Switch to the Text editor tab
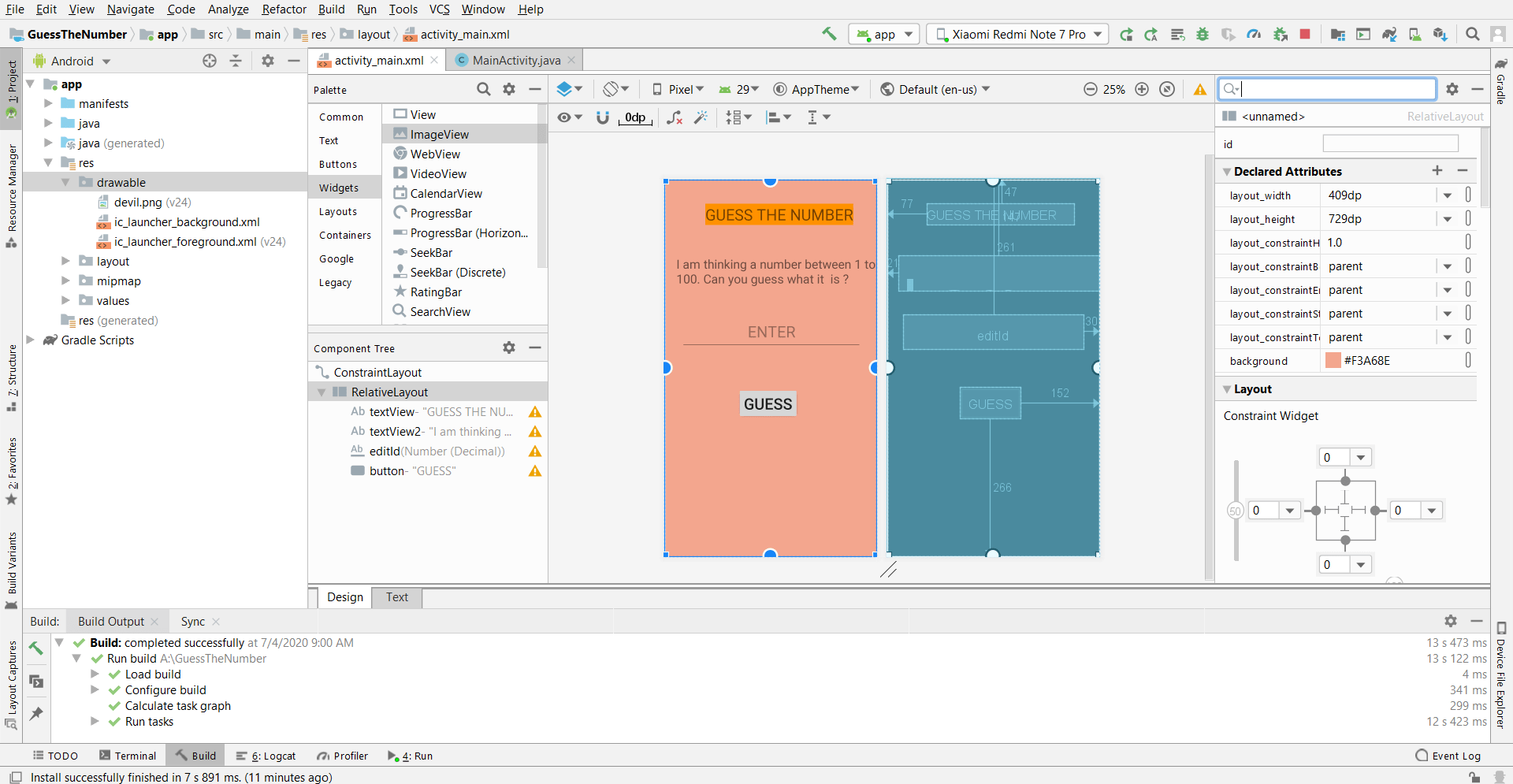The image size is (1513, 784). (x=396, y=597)
